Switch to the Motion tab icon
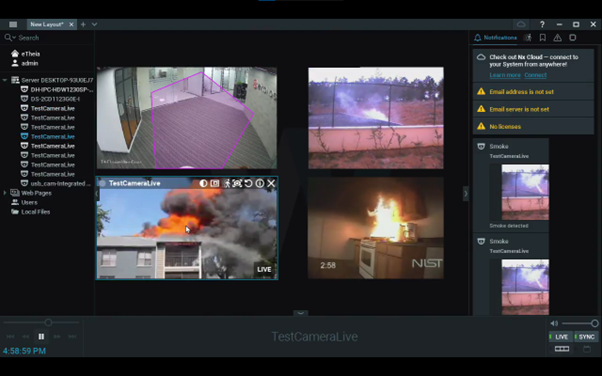 (x=529, y=38)
